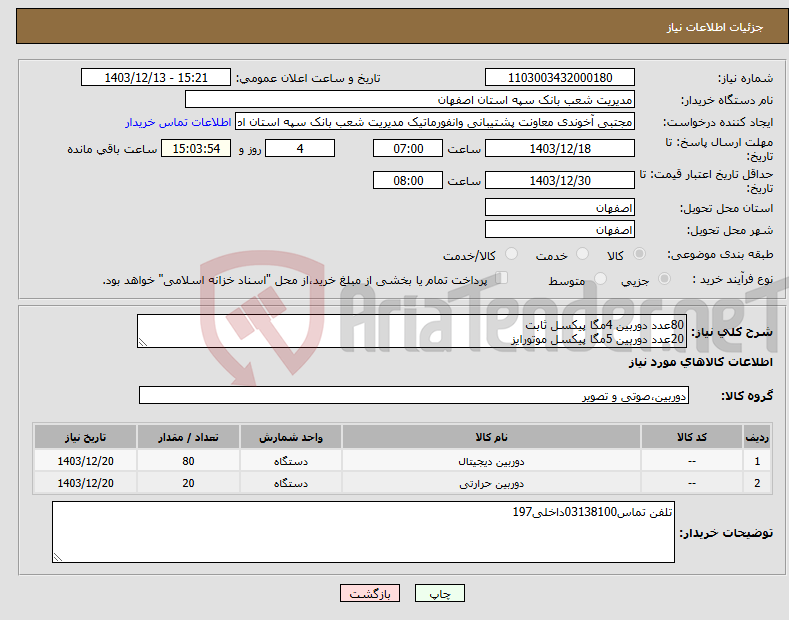Click quantity cell 20

(x=188, y=483)
